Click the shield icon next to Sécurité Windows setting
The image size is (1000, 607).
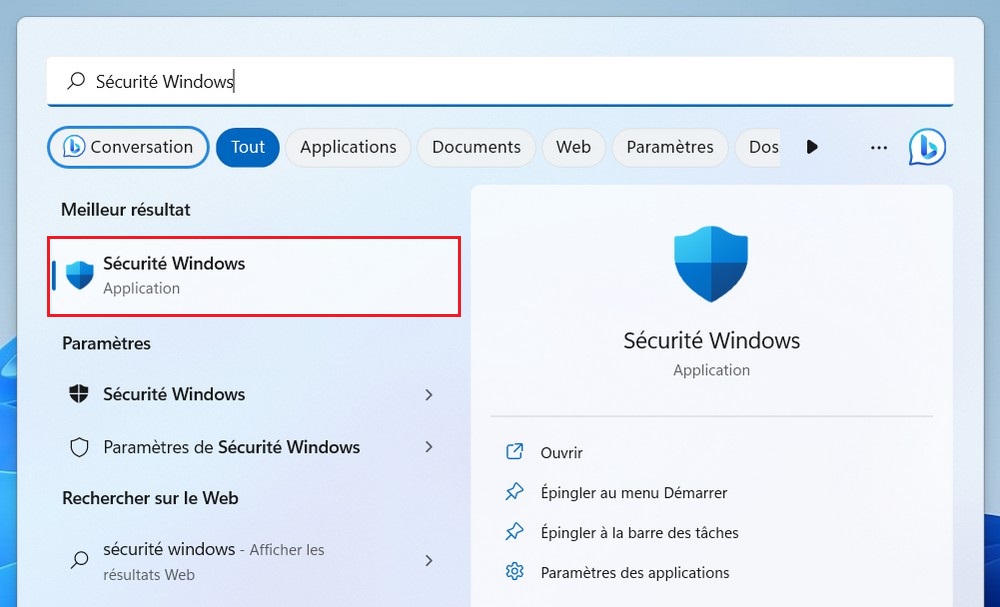pyautogui.click(x=79, y=395)
